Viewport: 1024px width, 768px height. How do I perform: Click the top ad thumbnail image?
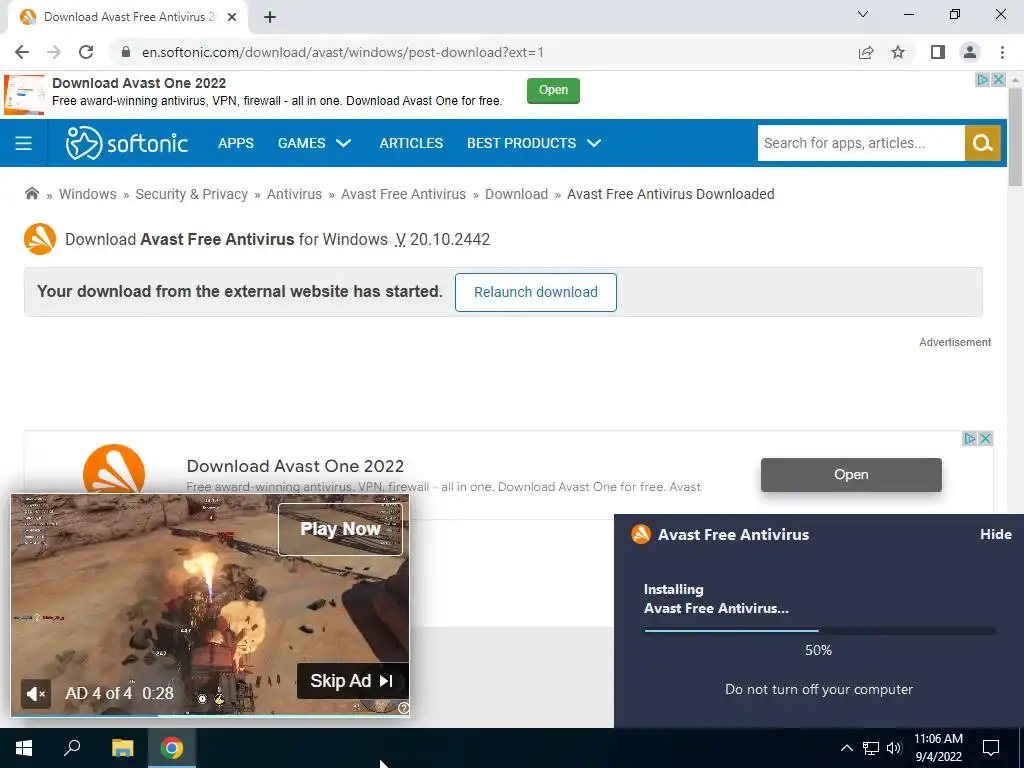[x=24, y=95]
